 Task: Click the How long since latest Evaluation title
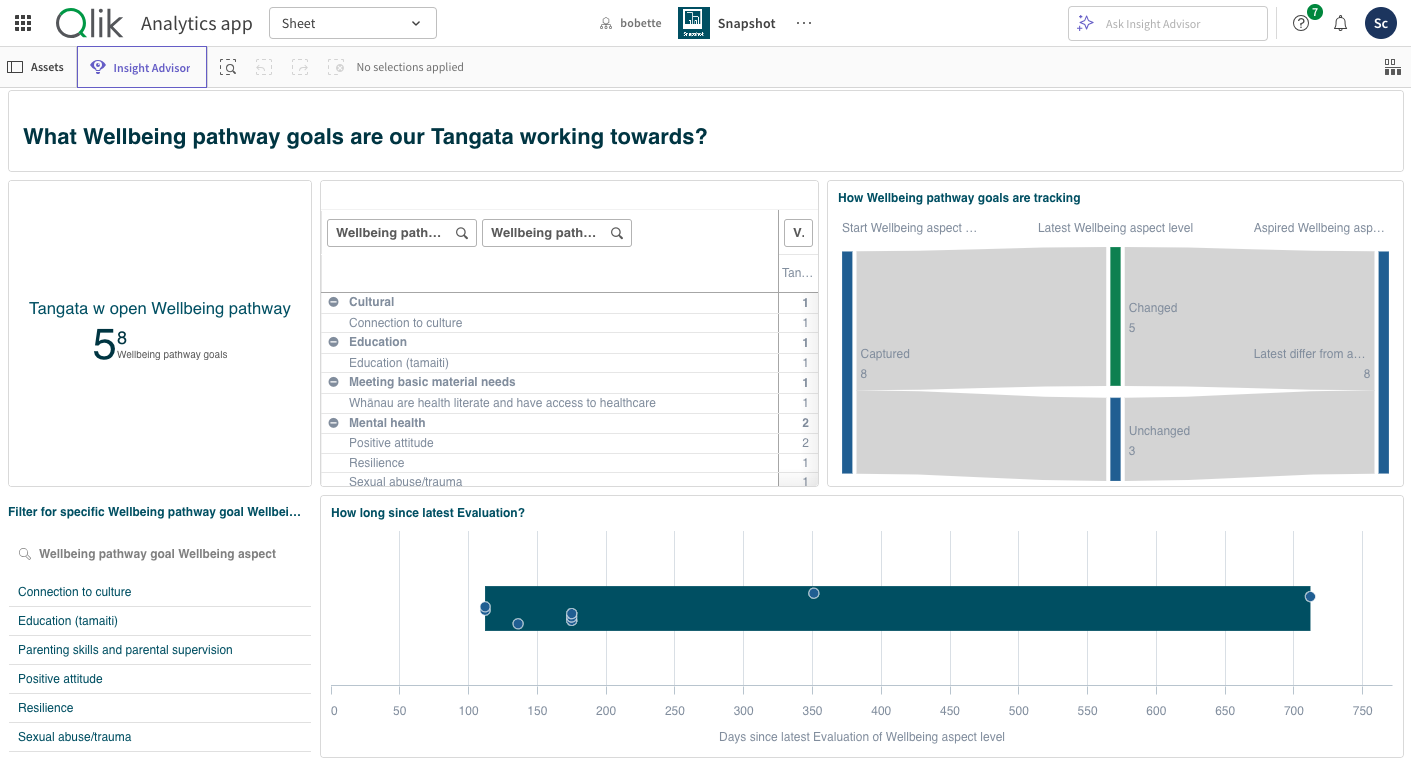pos(428,513)
